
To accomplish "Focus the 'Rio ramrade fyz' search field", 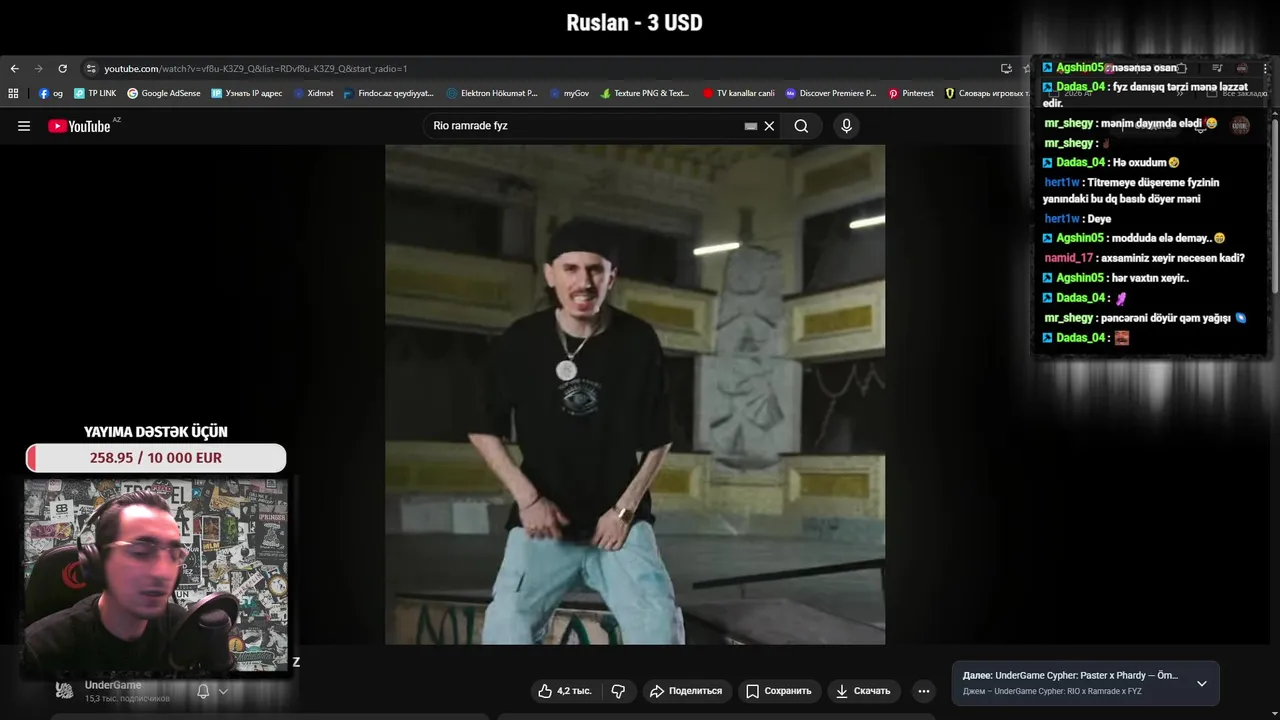I will [x=585, y=126].
